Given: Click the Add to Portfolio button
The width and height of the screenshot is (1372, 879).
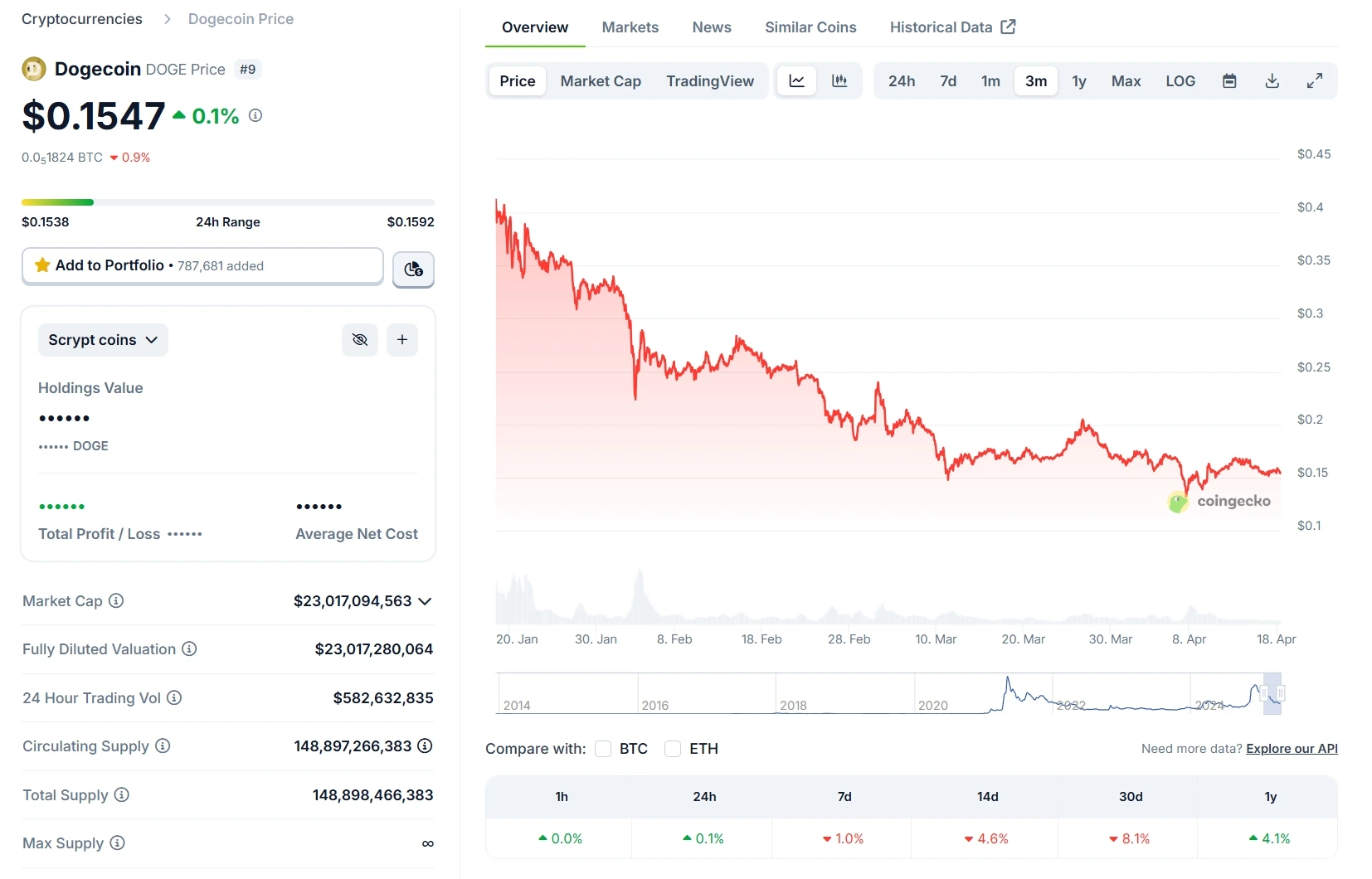Looking at the screenshot, I should pos(202,266).
